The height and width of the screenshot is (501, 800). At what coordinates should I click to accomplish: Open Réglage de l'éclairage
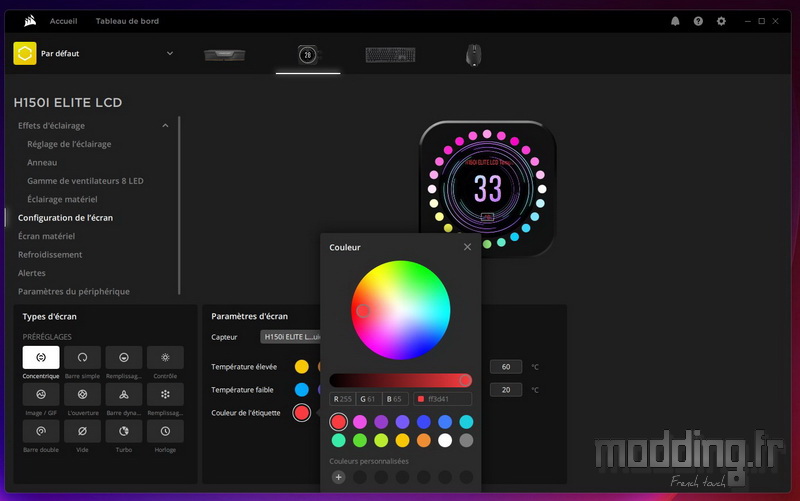(x=69, y=144)
